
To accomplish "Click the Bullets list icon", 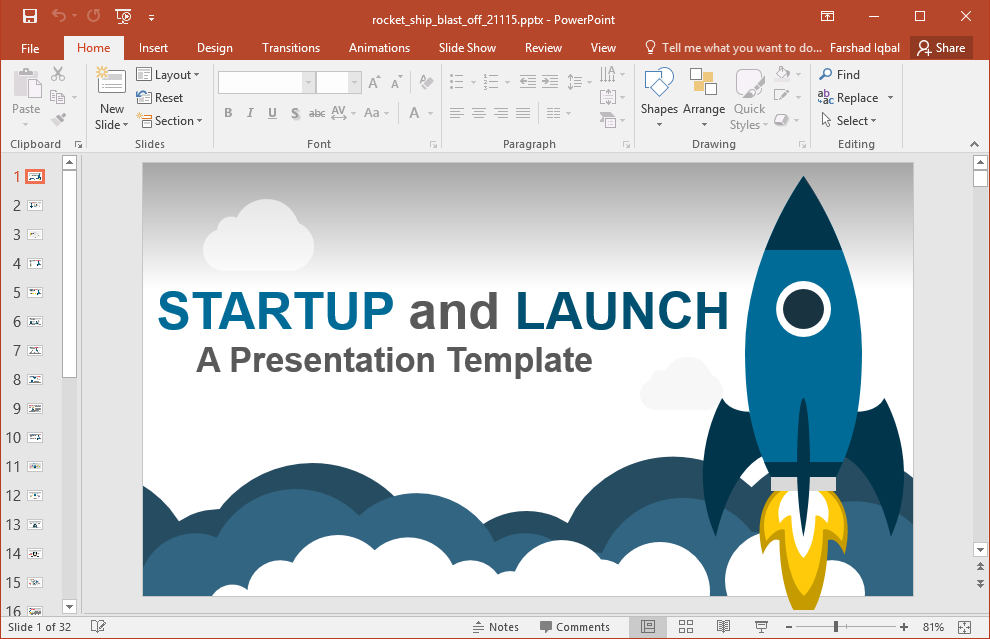I will tap(457, 81).
